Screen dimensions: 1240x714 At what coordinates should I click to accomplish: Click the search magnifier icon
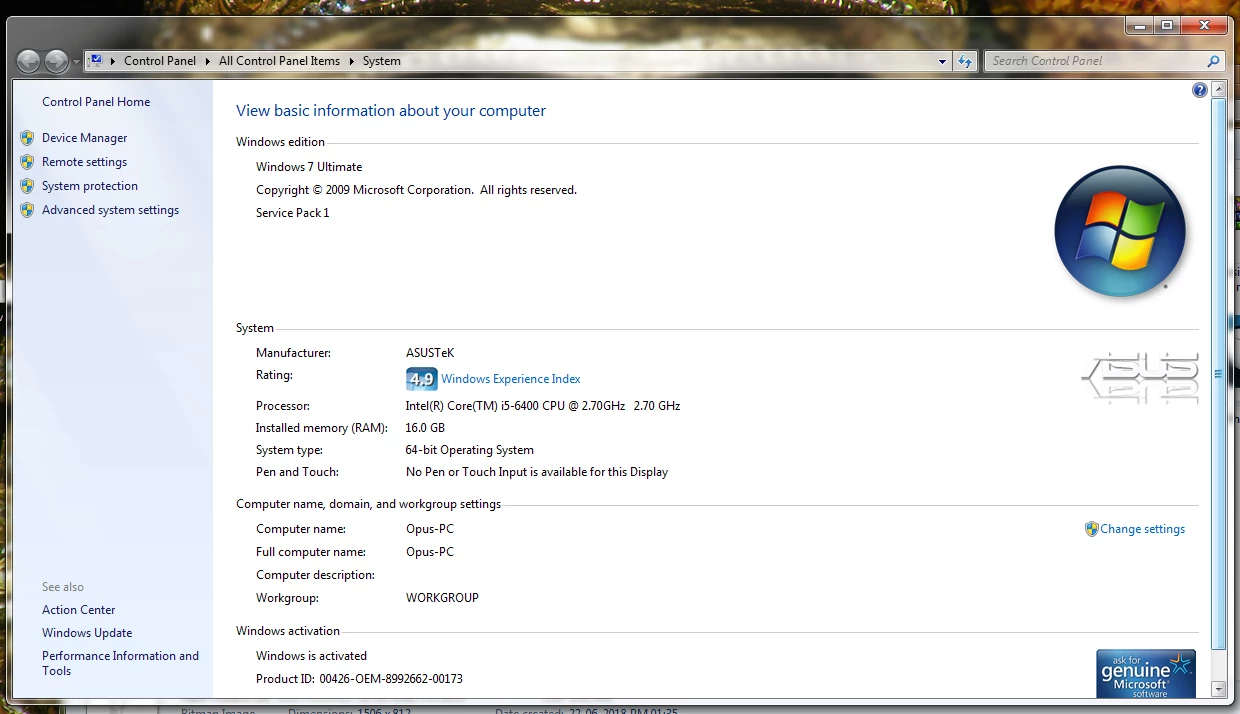[x=1214, y=61]
